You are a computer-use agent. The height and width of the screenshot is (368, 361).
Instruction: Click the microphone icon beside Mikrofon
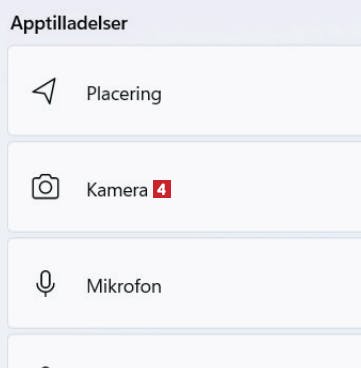coord(45,283)
